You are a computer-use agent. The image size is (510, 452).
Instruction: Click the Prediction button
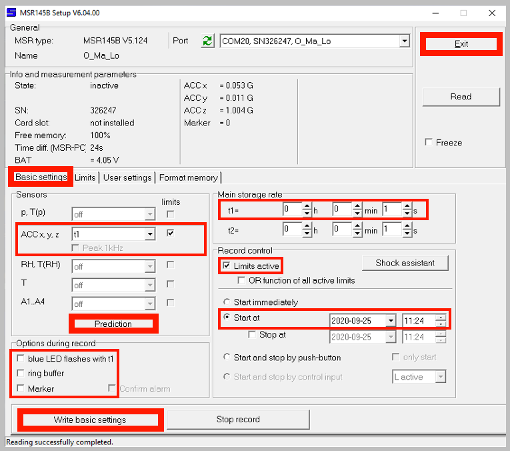click(113, 324)
